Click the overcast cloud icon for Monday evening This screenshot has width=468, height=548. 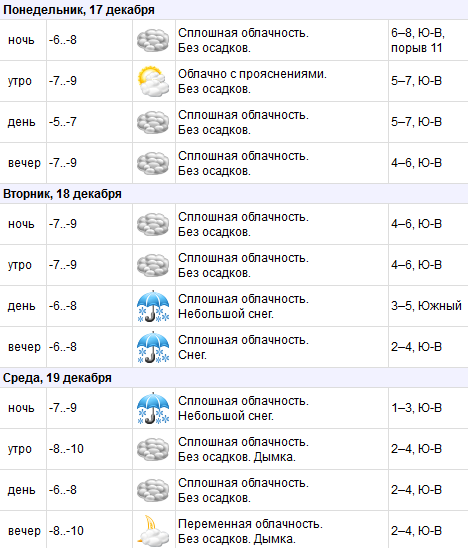153,163
